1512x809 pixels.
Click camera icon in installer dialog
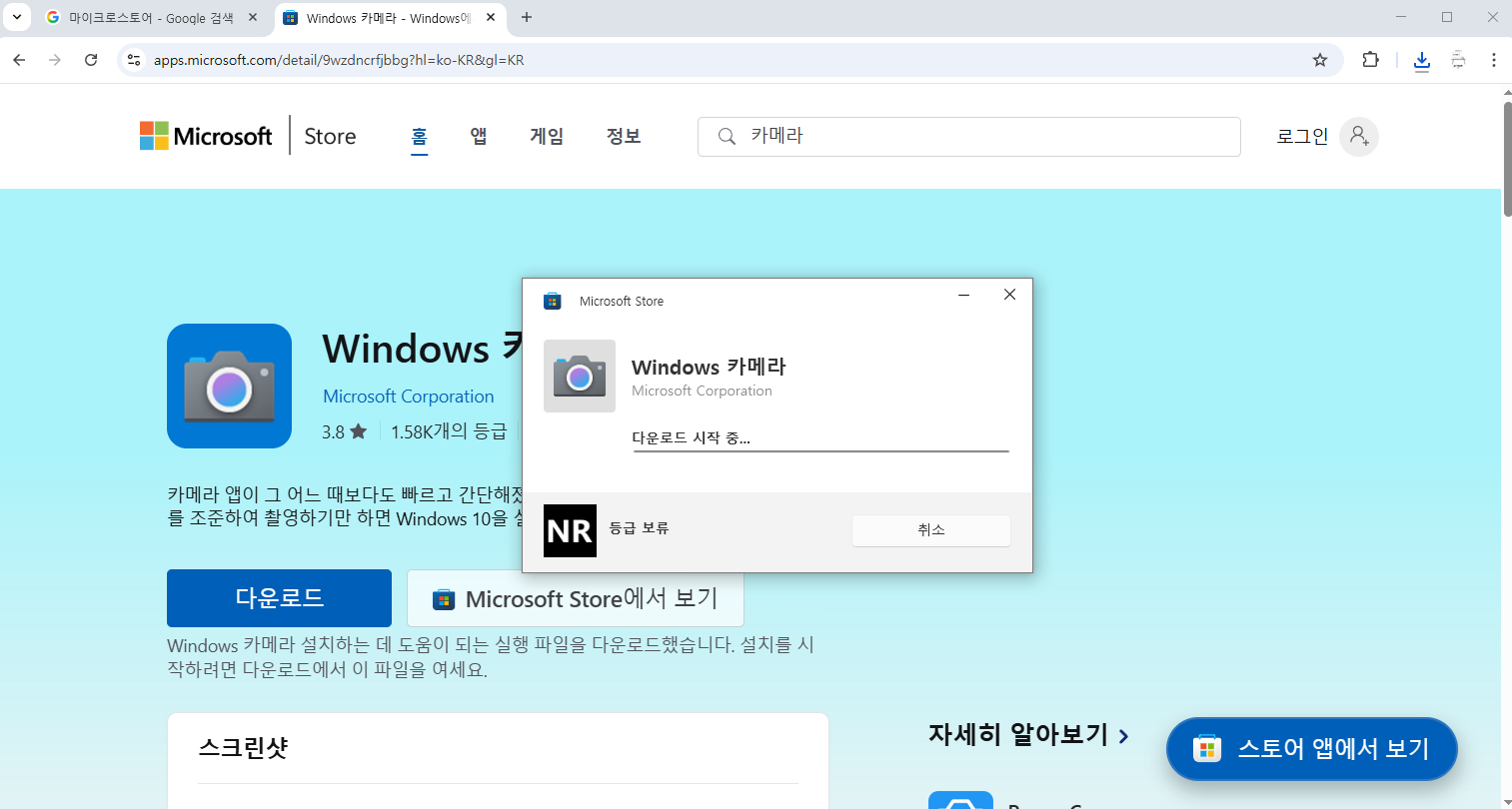pyautogui.click(x=580, y=377)
